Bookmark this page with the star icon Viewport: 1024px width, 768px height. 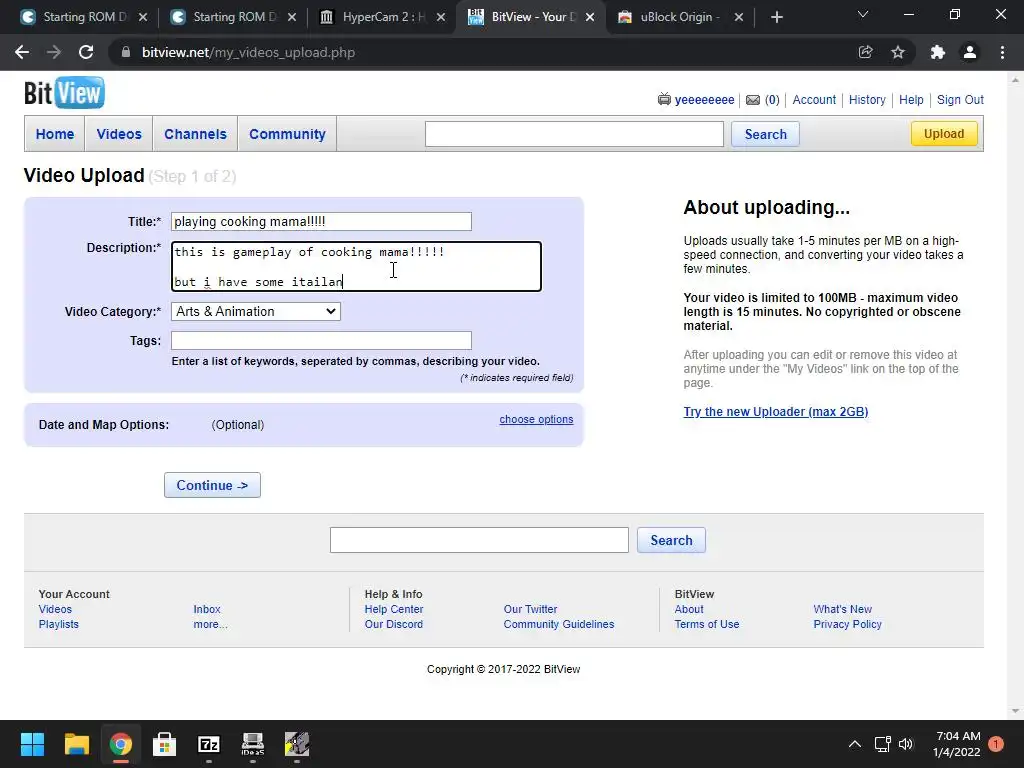pos(898,52)
